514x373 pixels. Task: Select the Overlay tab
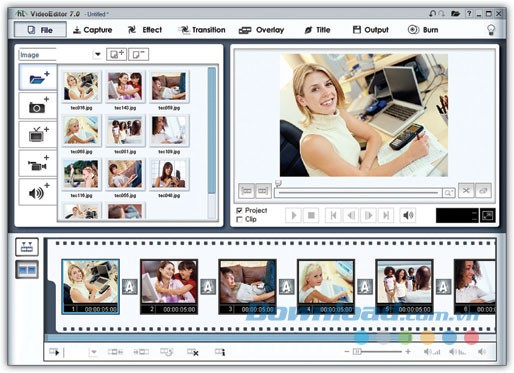[x=261, y=30]
